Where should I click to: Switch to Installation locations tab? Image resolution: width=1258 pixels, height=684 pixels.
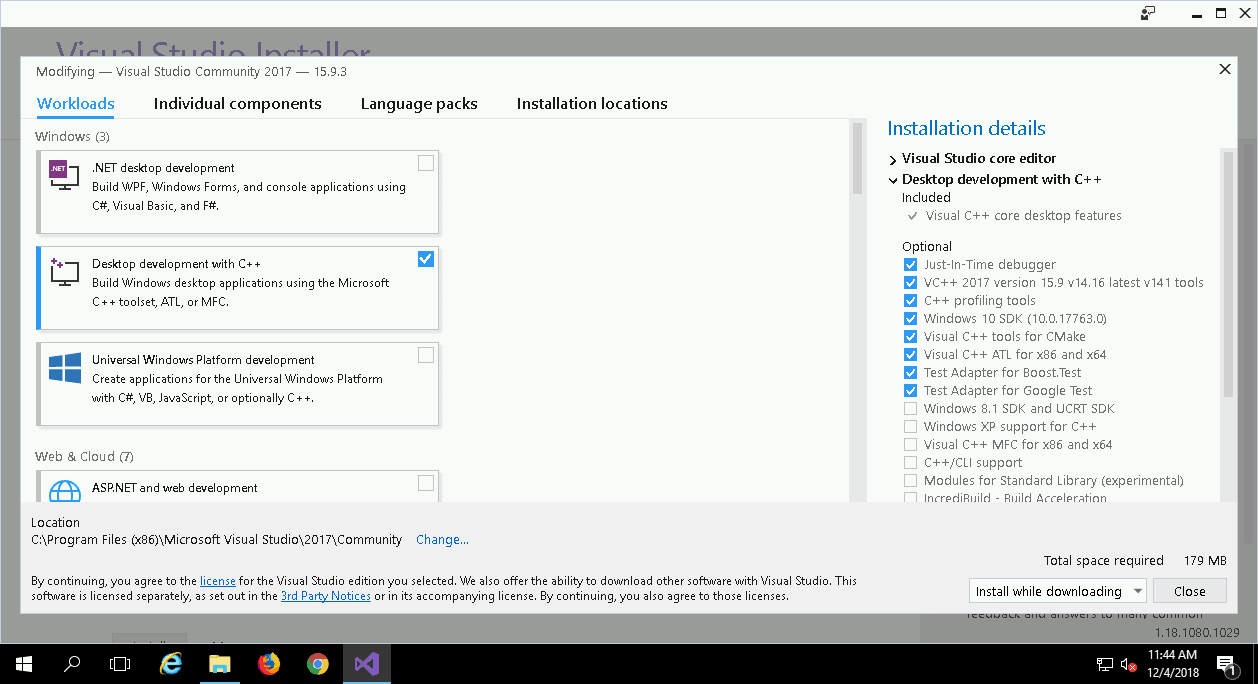[x=592, y=104]
